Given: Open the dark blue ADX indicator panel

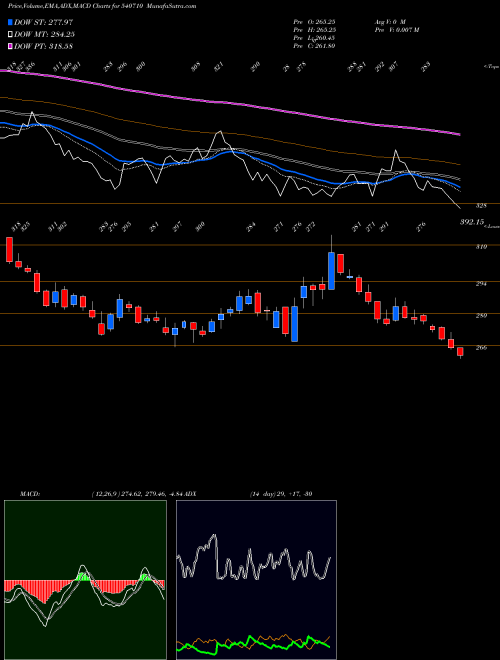Looking at the screenshot, I should tap(256, 580).
